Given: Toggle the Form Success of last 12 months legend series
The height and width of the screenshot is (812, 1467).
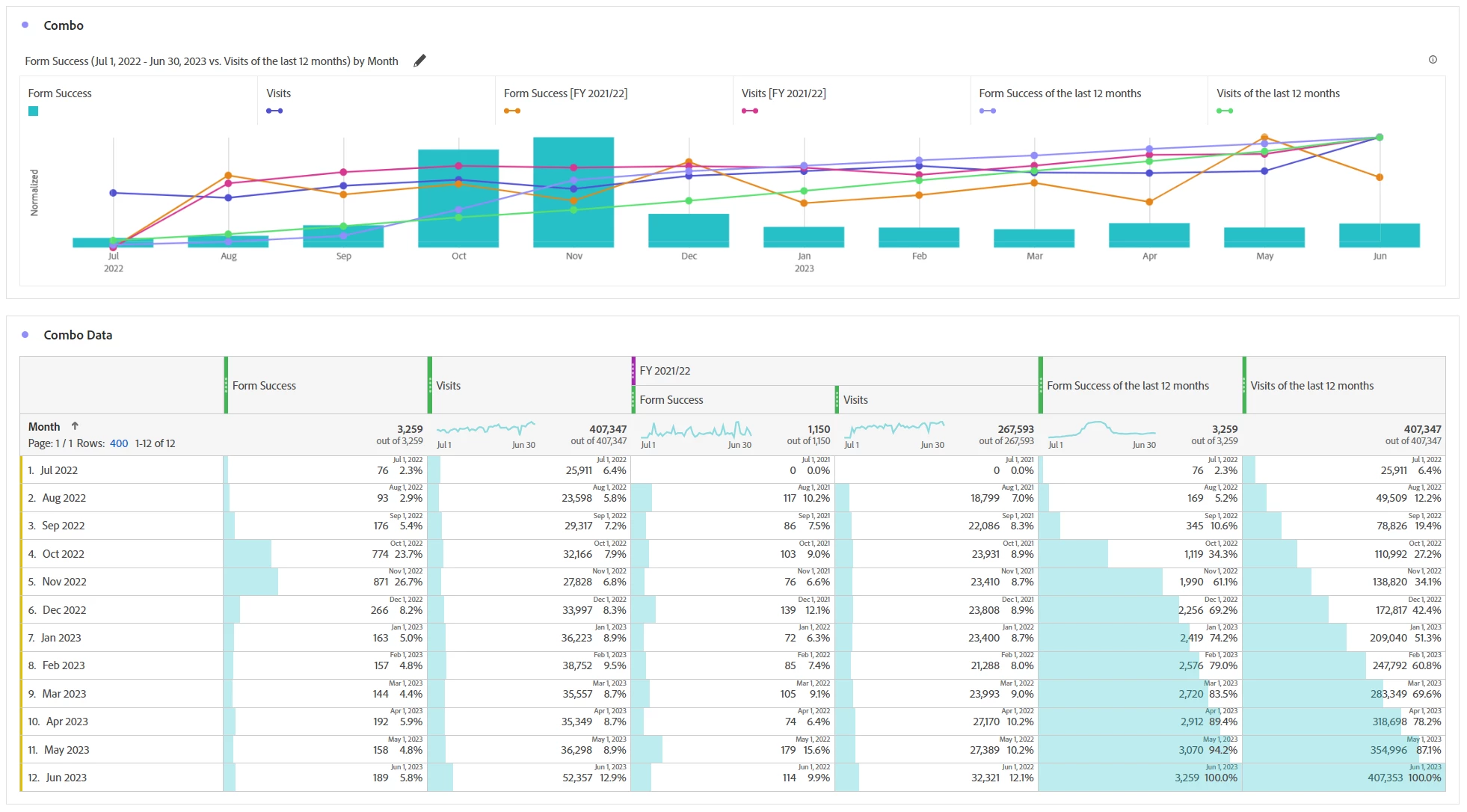Looking at the screenshot, I should pos(1059,93).
